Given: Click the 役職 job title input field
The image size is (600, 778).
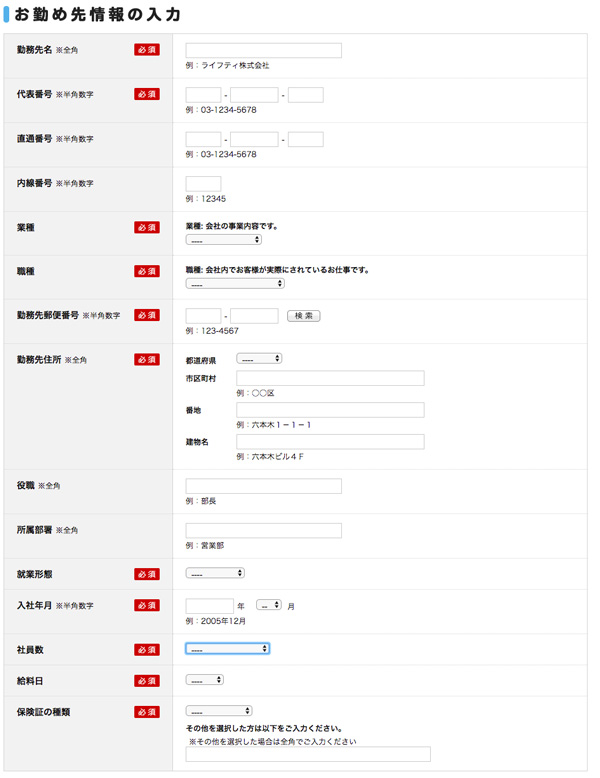Looking at the screenshot, I should (264, 486).
